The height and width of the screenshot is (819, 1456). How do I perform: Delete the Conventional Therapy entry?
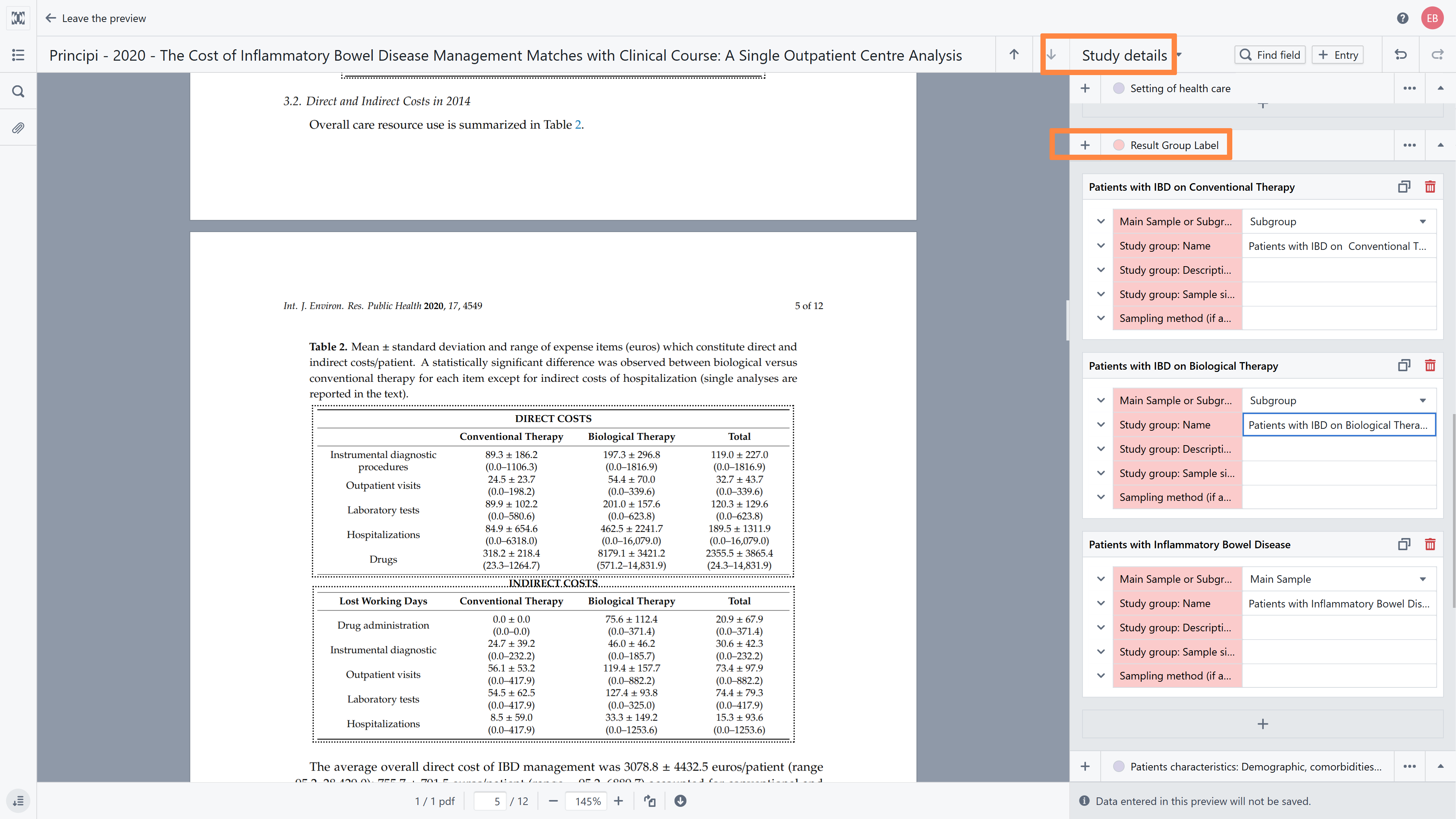1430,187
